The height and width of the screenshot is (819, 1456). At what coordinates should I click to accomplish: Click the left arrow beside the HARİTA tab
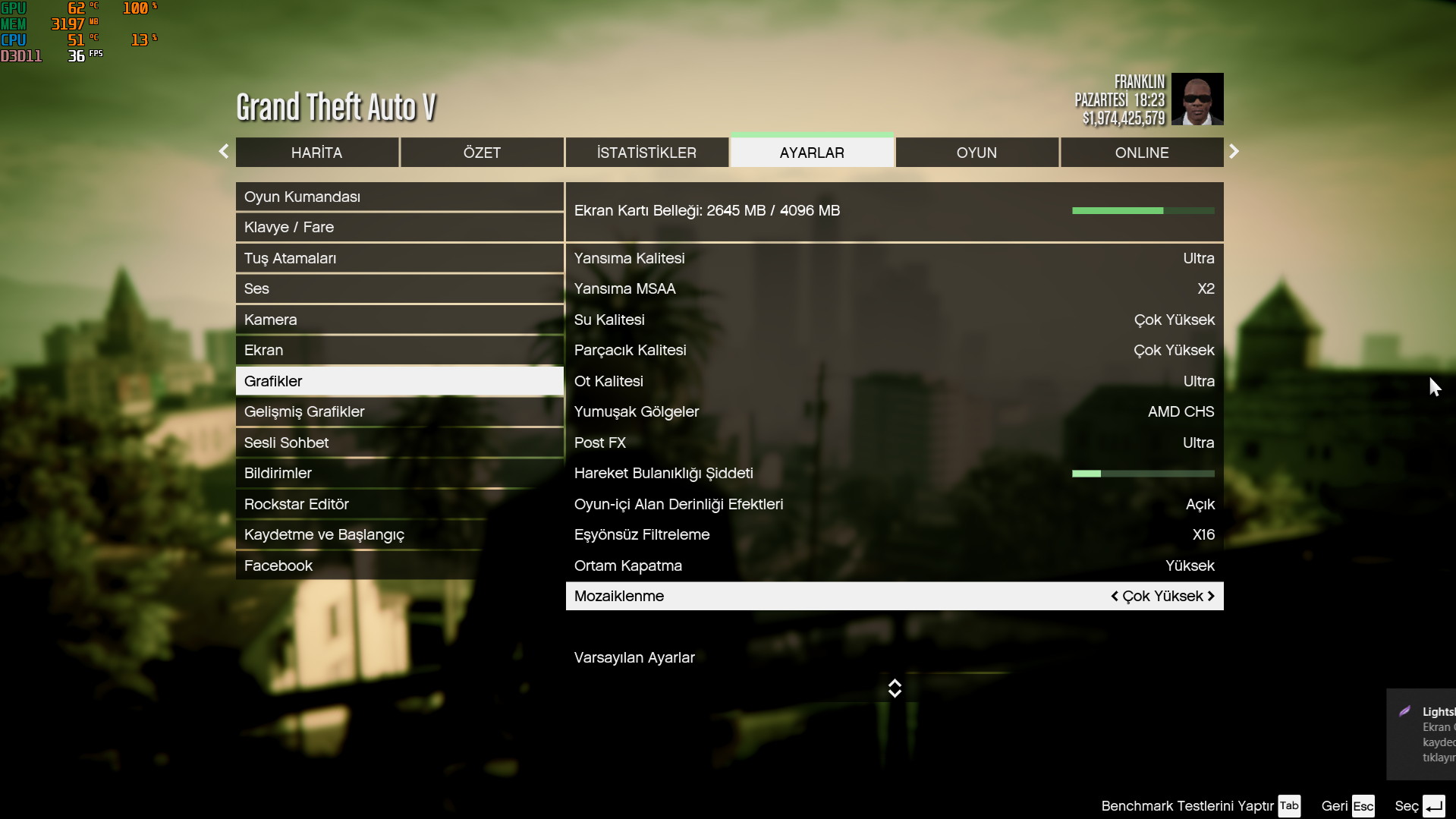[224, 152]
